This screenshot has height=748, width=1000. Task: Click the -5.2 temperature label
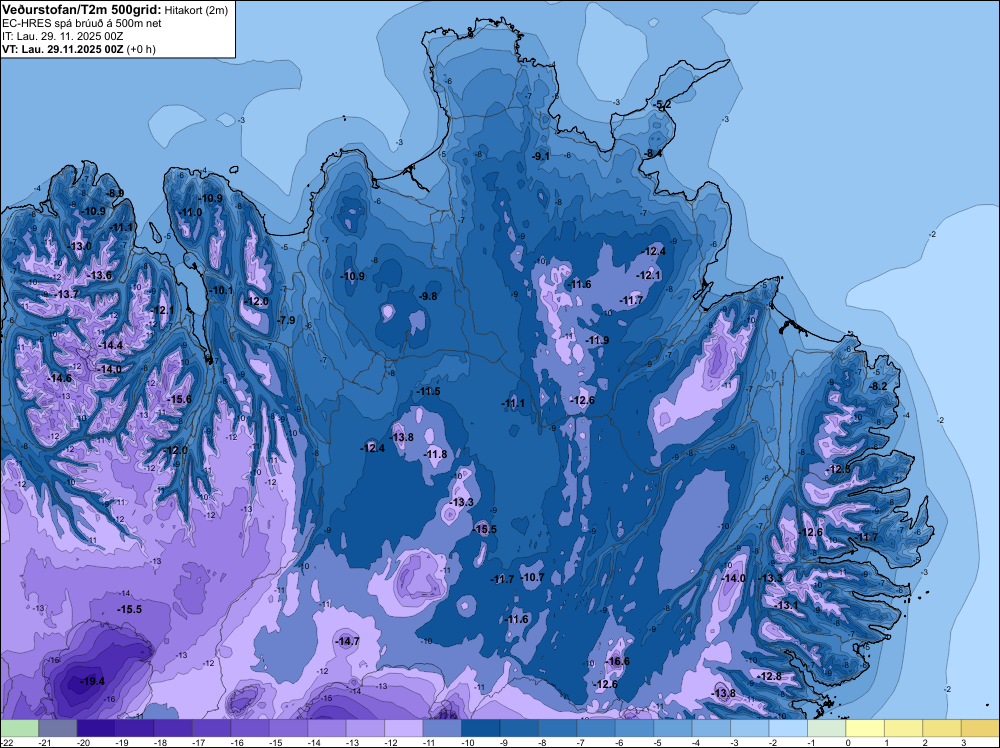click(662, 105)
